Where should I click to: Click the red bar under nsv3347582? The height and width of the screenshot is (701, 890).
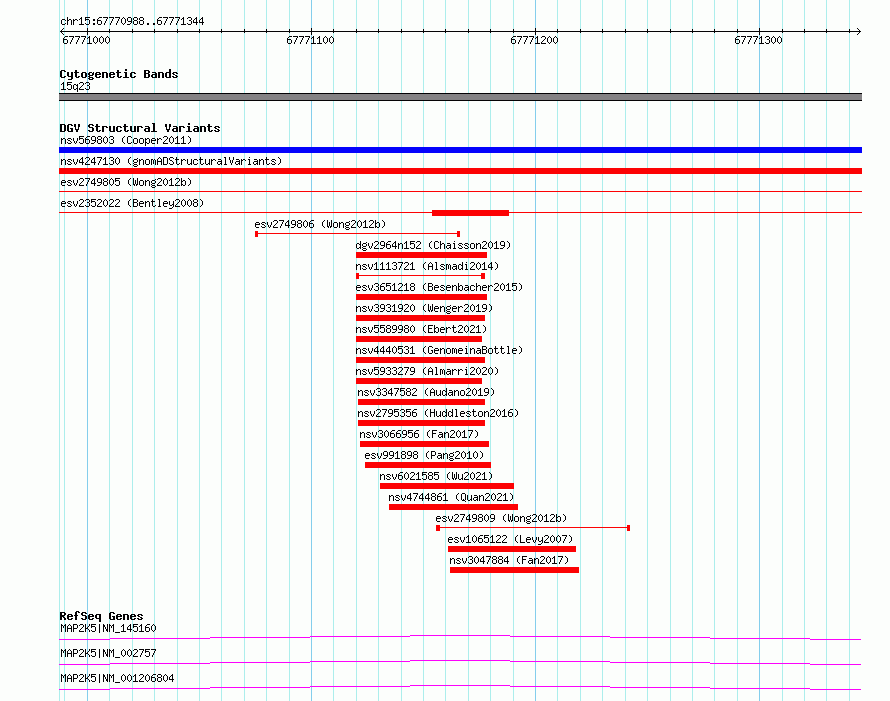tap(421, 402)
